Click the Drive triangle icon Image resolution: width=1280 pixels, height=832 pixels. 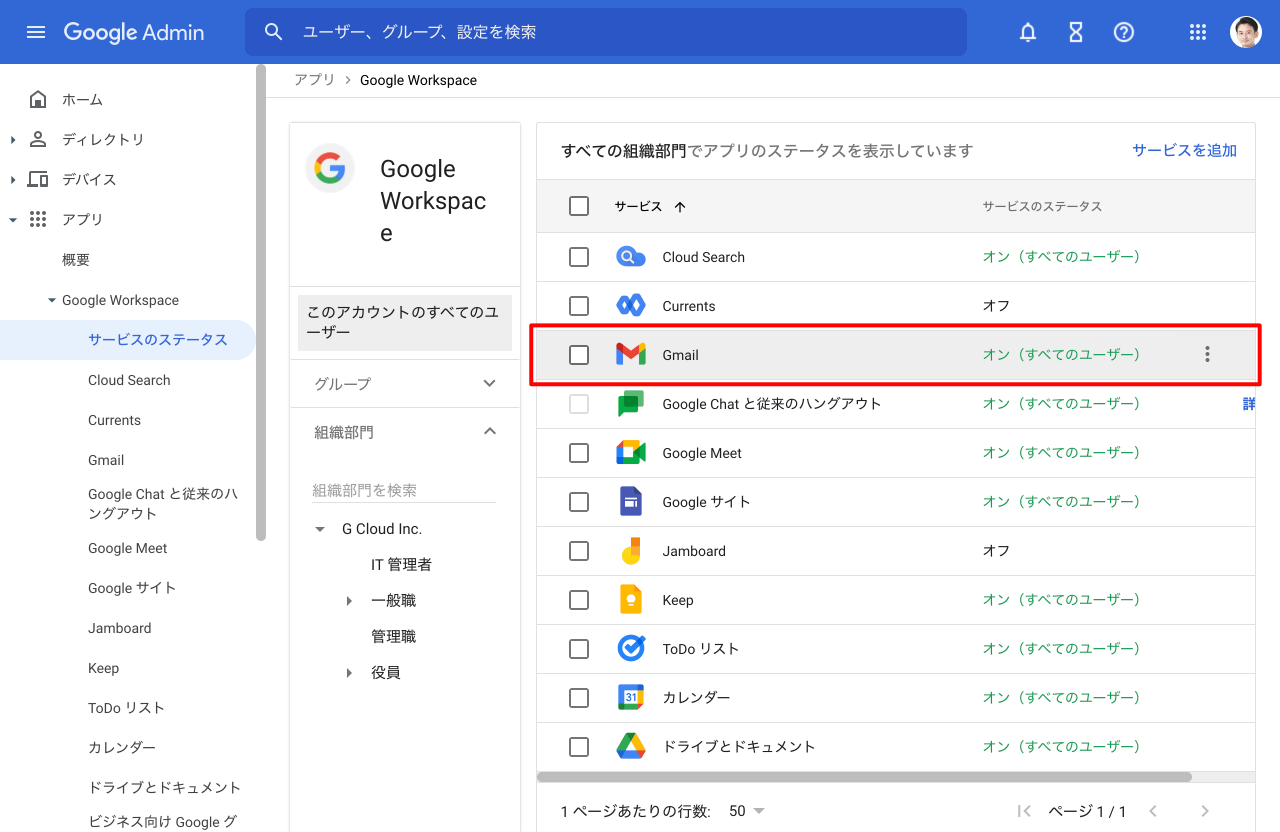631,747
